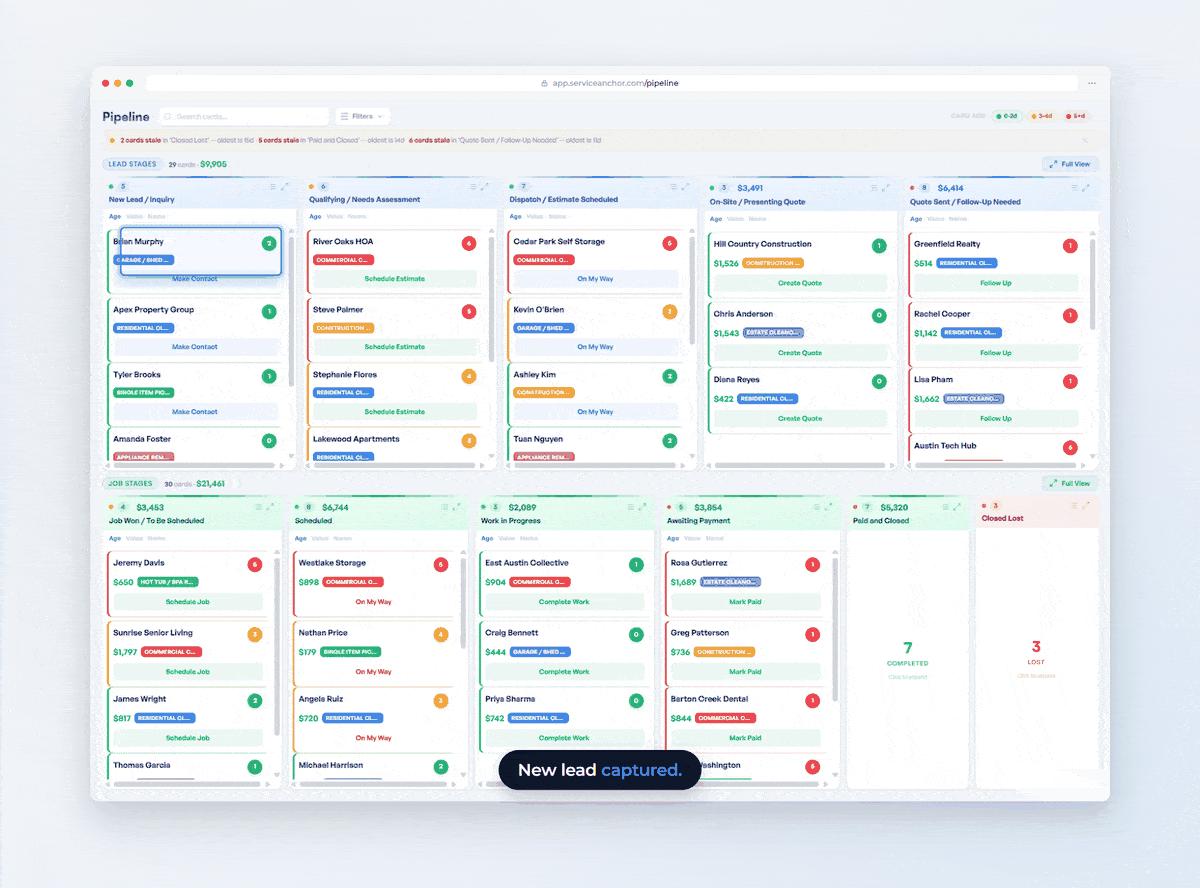Open the 7 Completed summary in Paid and Closed
Screen dimensions: 1200x888
pyautogui.click(x=908, y=659)
